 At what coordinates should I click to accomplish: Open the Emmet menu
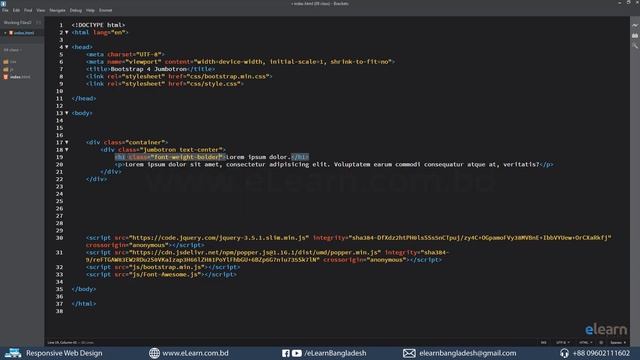click(x=105, y=10)
